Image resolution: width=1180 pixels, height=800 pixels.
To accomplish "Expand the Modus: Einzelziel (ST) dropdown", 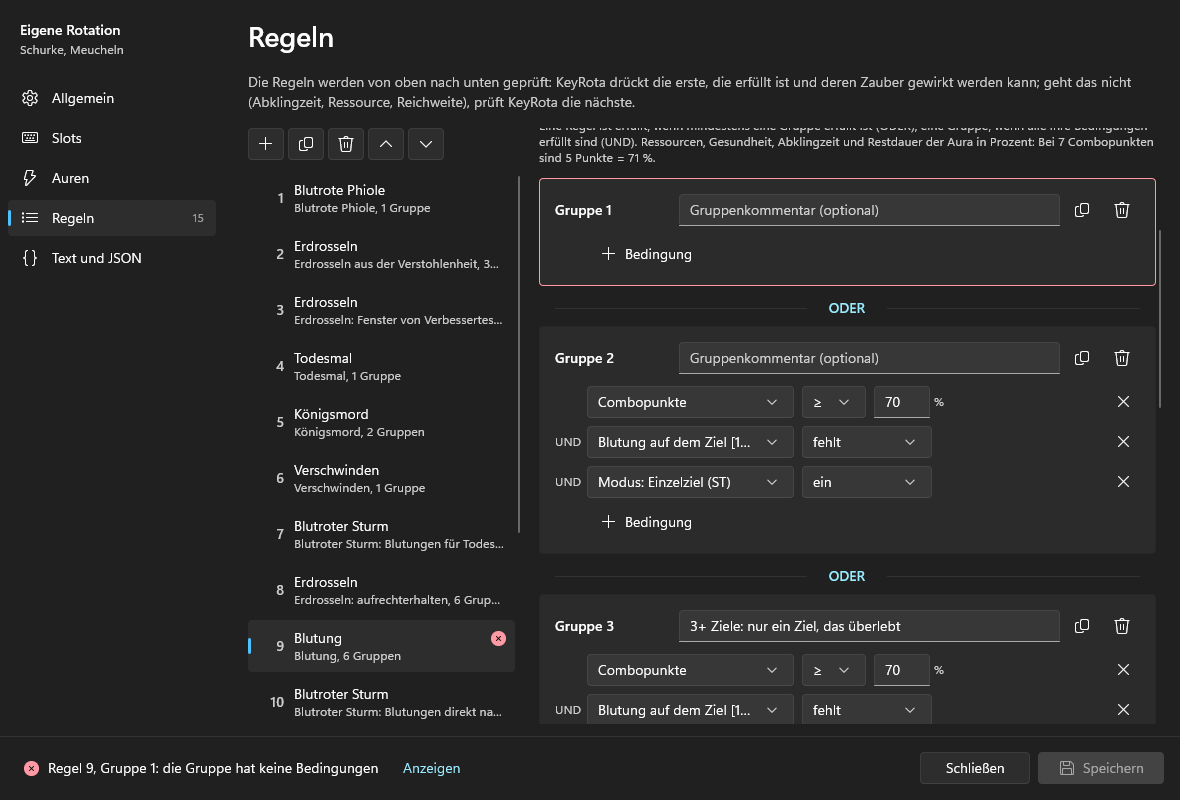I will coord(690,482).
